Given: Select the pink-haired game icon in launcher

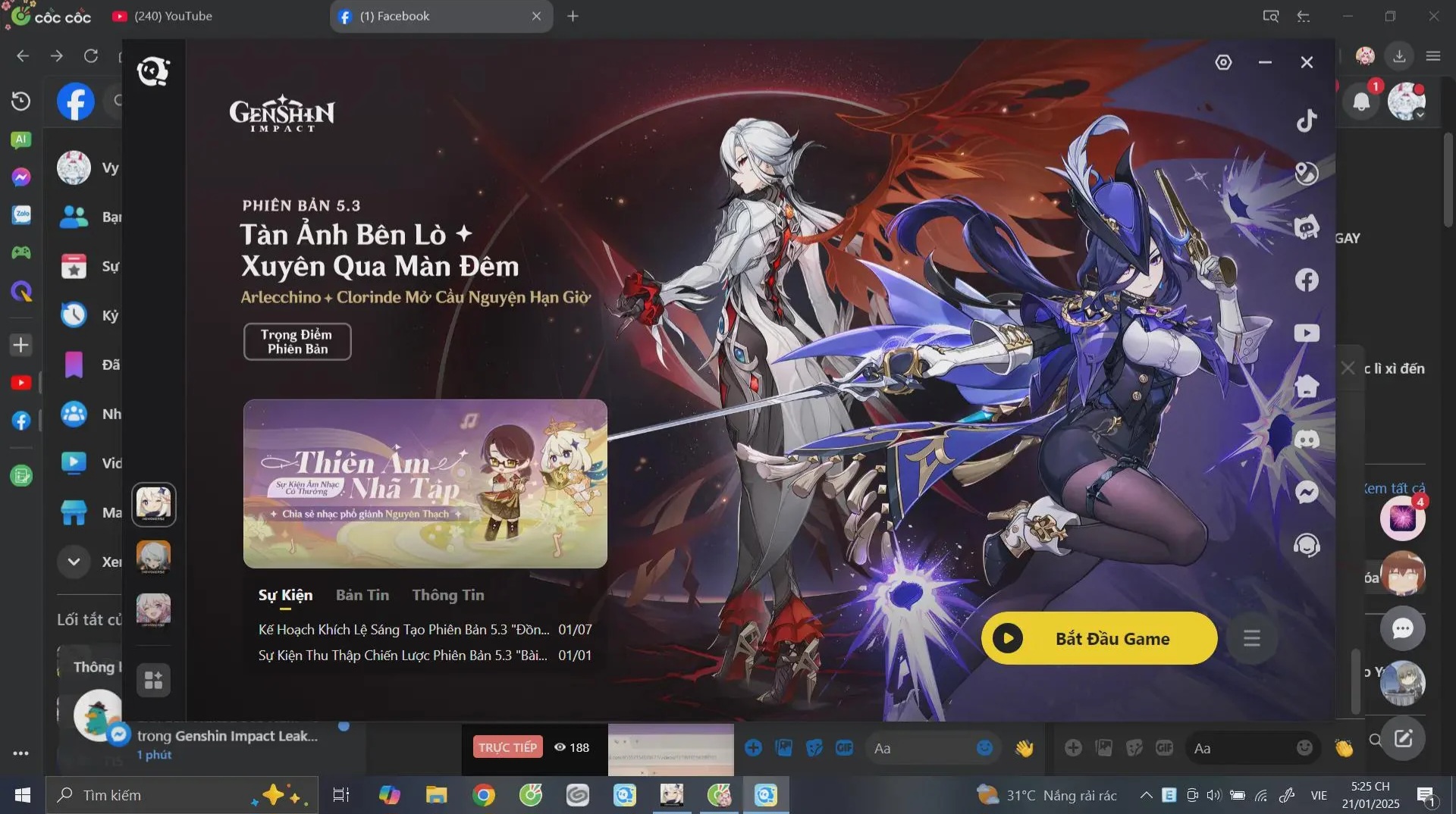Looking at the screenshot, I should (153, 610).
